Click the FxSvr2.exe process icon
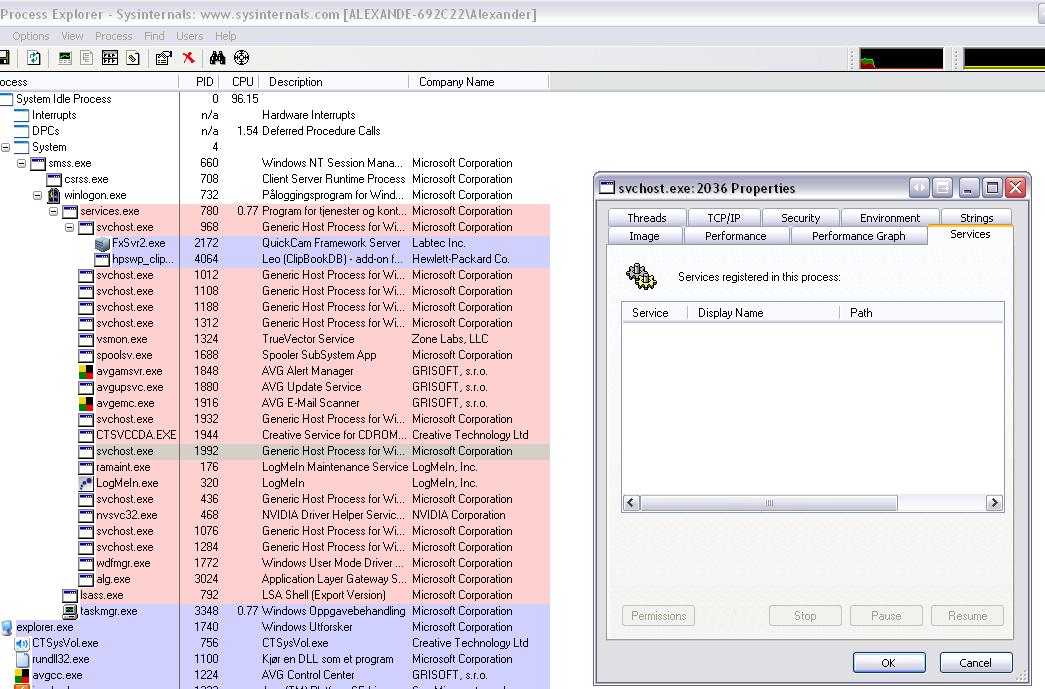This screenshot has height=689, width=1045. 102,243
